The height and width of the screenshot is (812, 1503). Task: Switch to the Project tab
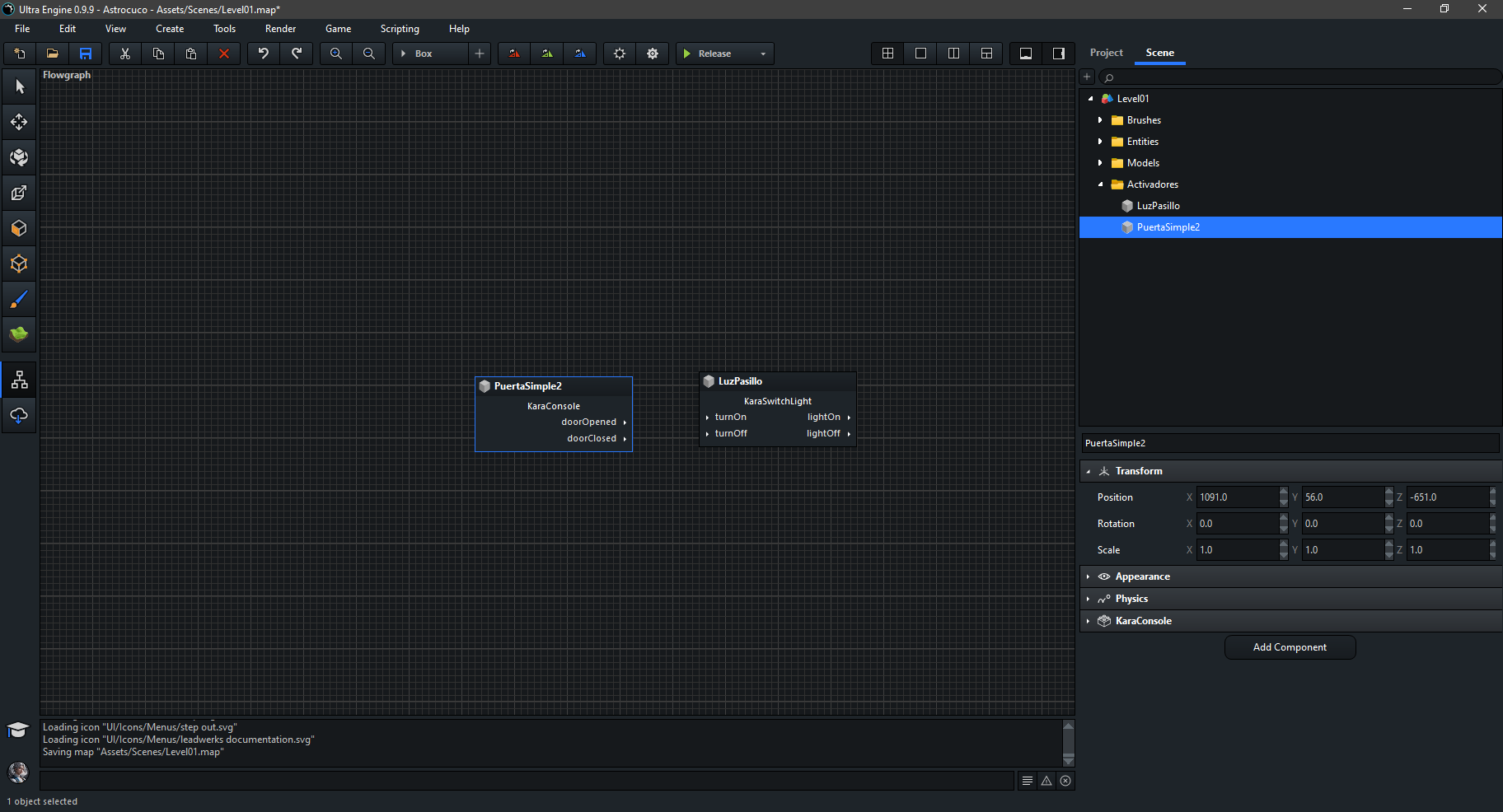(x=1106, y=53)
